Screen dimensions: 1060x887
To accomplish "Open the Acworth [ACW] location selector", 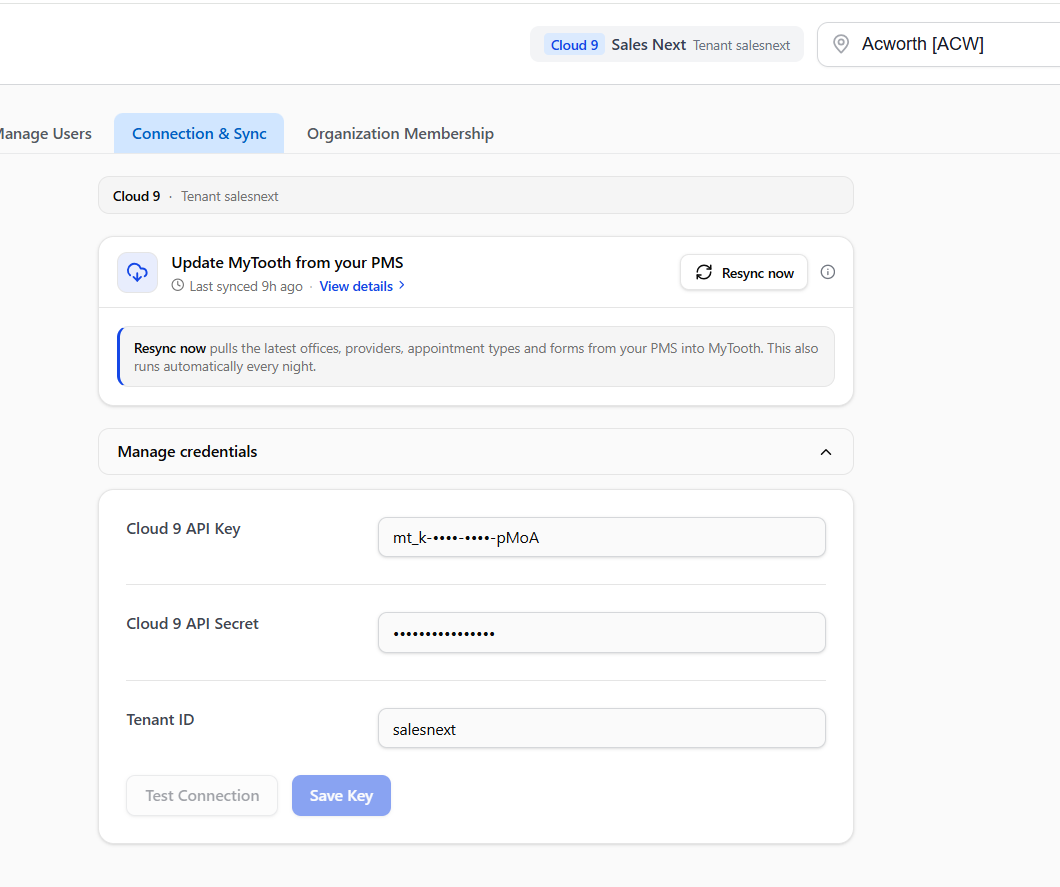I will click(x=938, y=44).
